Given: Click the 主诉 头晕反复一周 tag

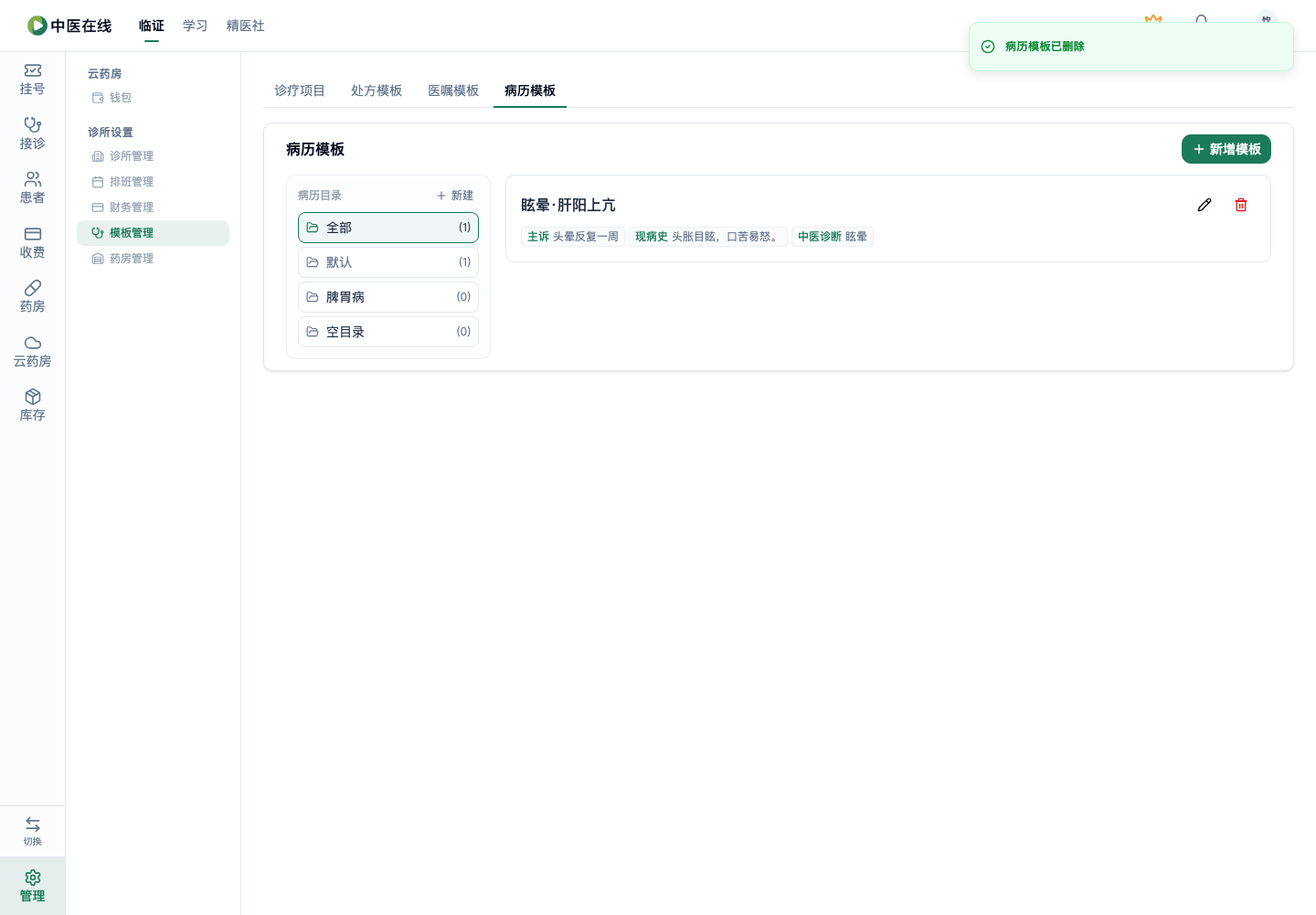Looking at the screenshot, I should point(573,237).
